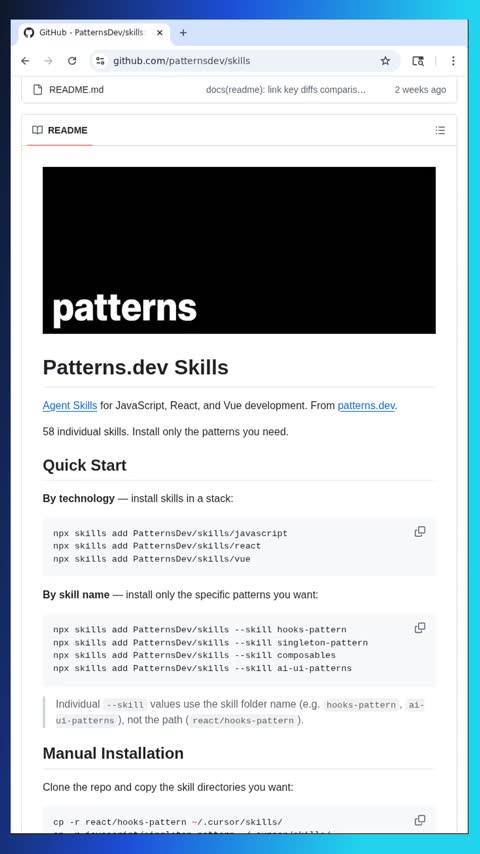Screen dimensions: 480x854
Task: Open the tab search icon beside the star
Action: point(418,61)
